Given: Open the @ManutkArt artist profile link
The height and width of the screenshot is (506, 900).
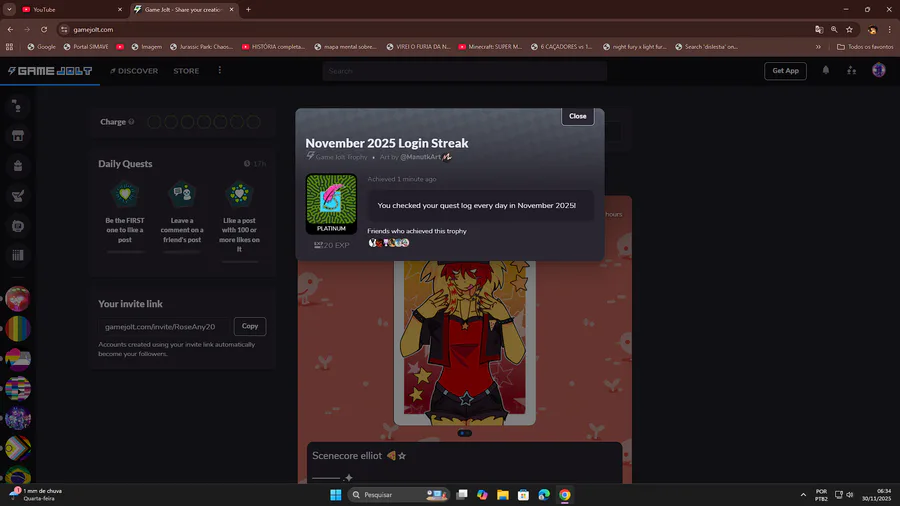Looking at the screenshot, I should (x=420, y=157).
